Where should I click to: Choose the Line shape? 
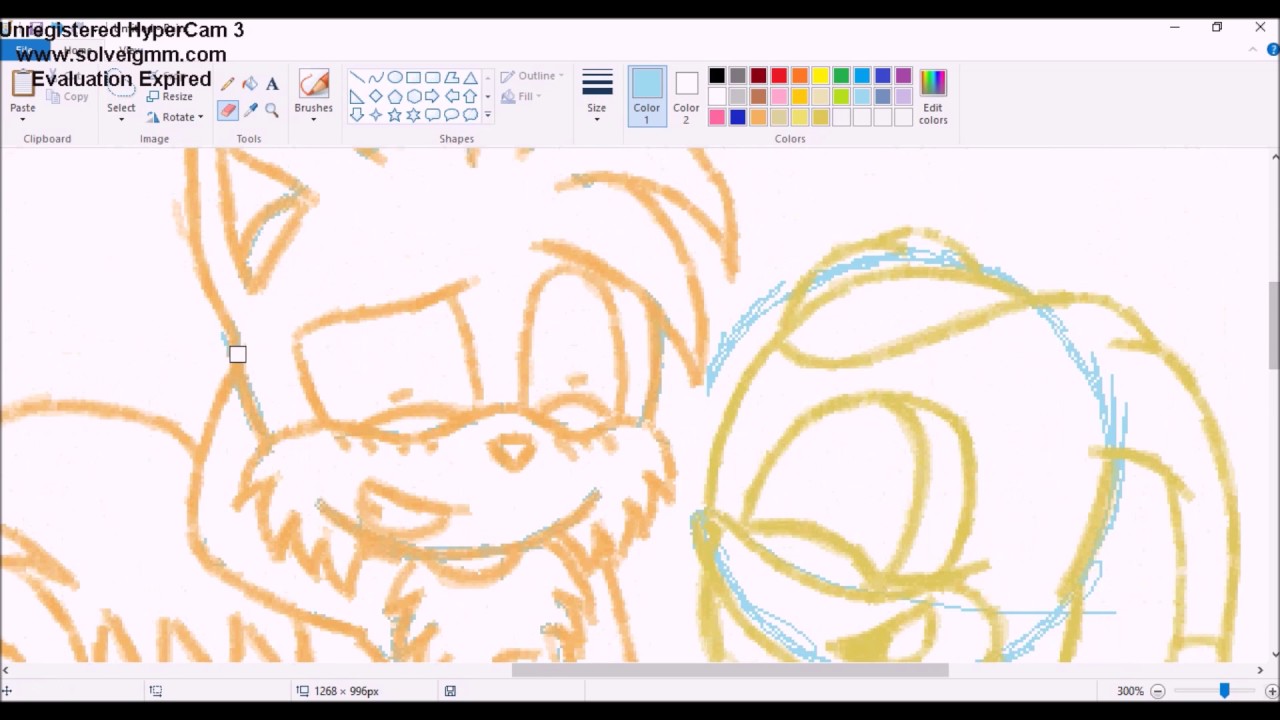point(357,78)
